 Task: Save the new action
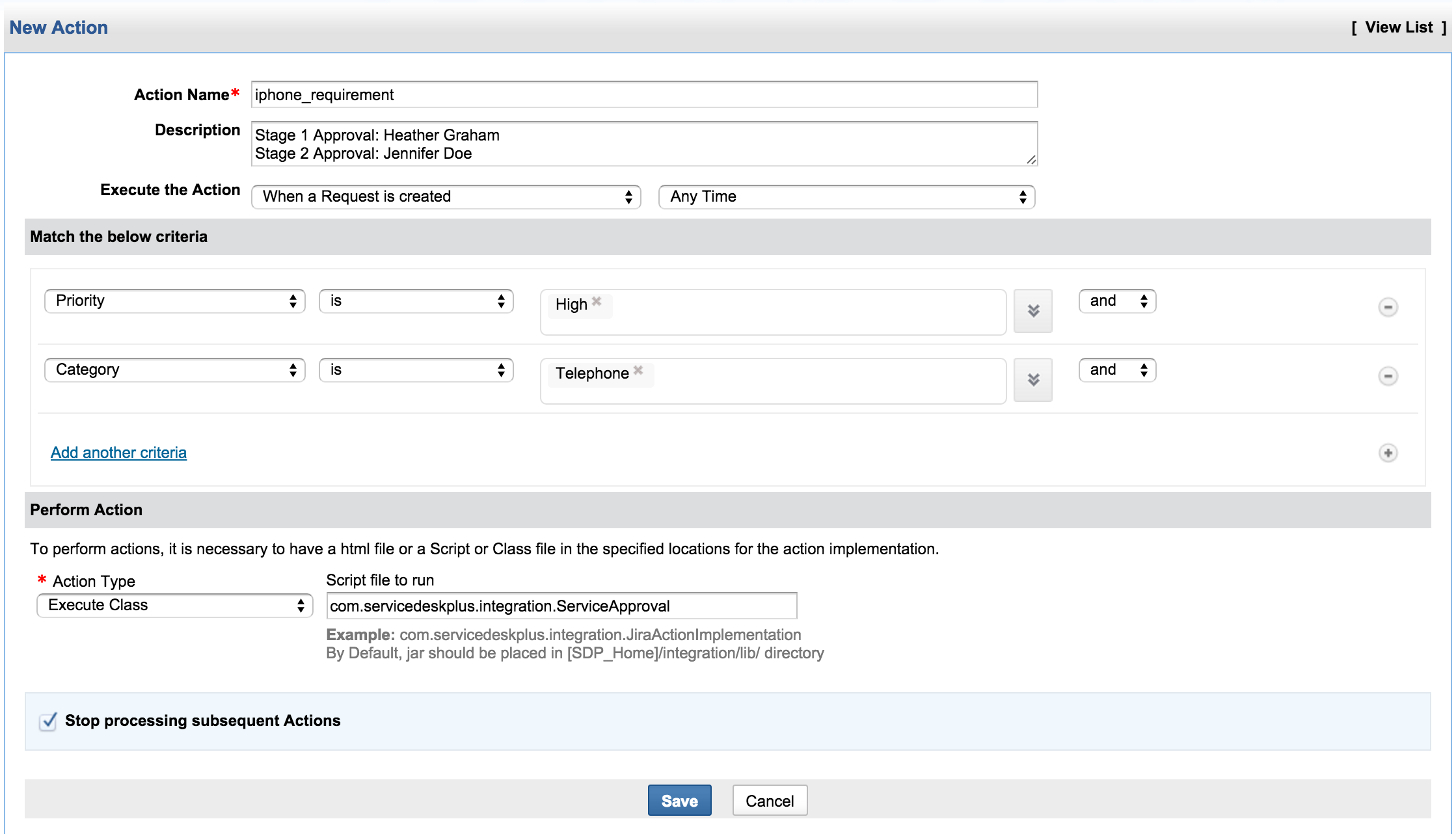tap(679, 800)
